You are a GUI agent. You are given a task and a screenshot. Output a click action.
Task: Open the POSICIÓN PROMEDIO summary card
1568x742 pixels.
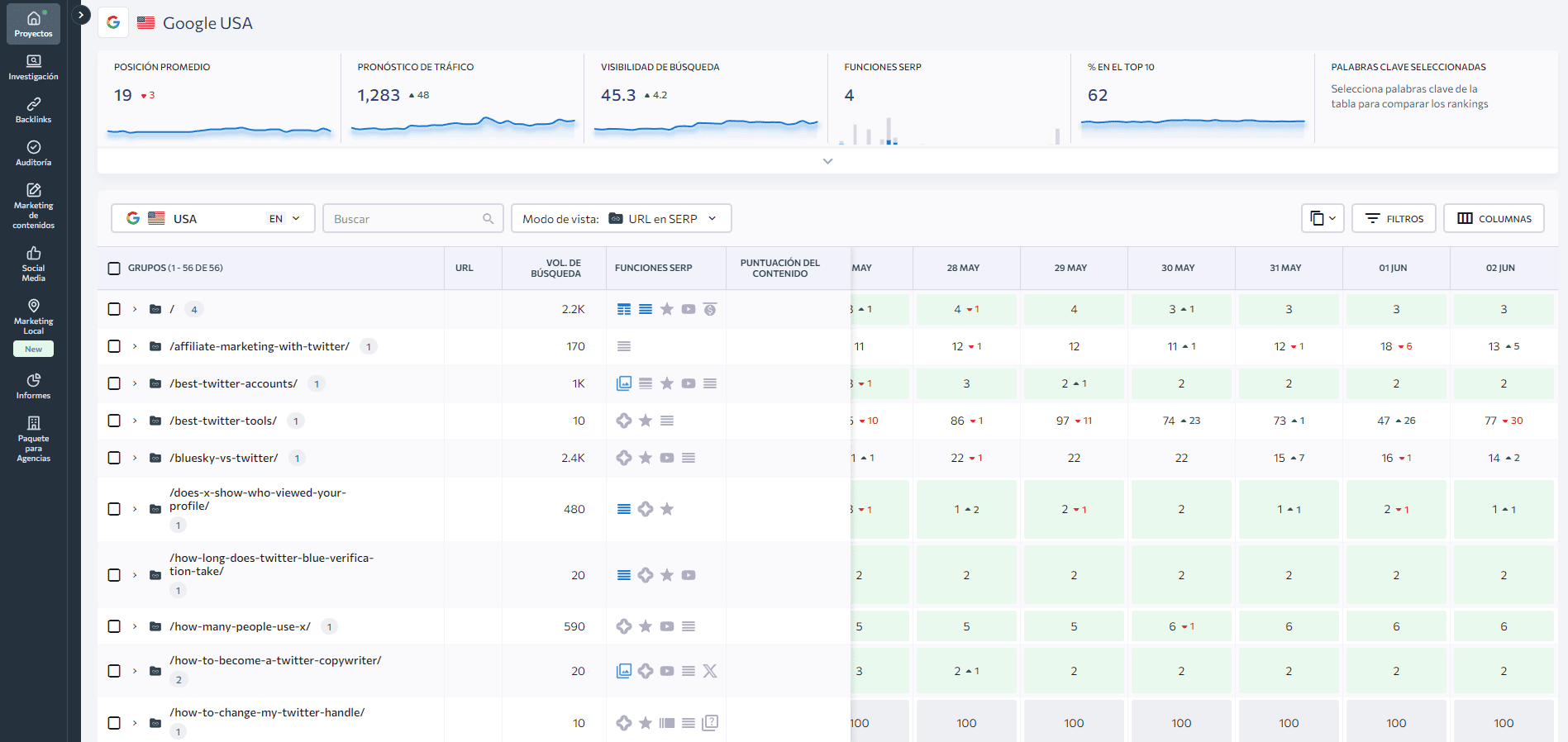(x=219, y=98)
